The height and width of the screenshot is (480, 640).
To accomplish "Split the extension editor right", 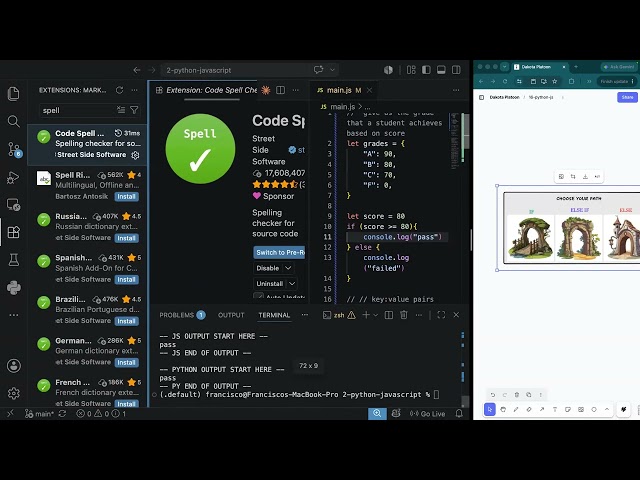I will pos(280,90).
